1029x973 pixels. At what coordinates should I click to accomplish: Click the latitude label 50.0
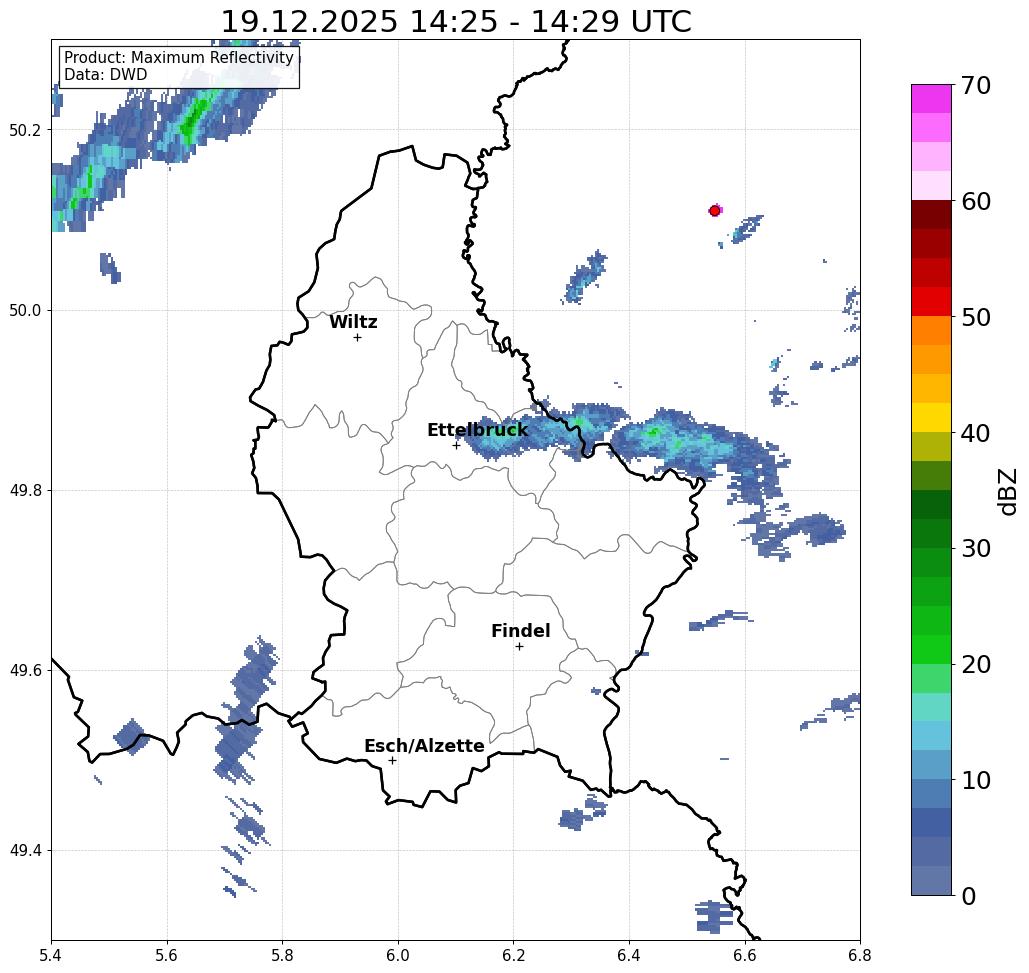[x=25, y=310]
